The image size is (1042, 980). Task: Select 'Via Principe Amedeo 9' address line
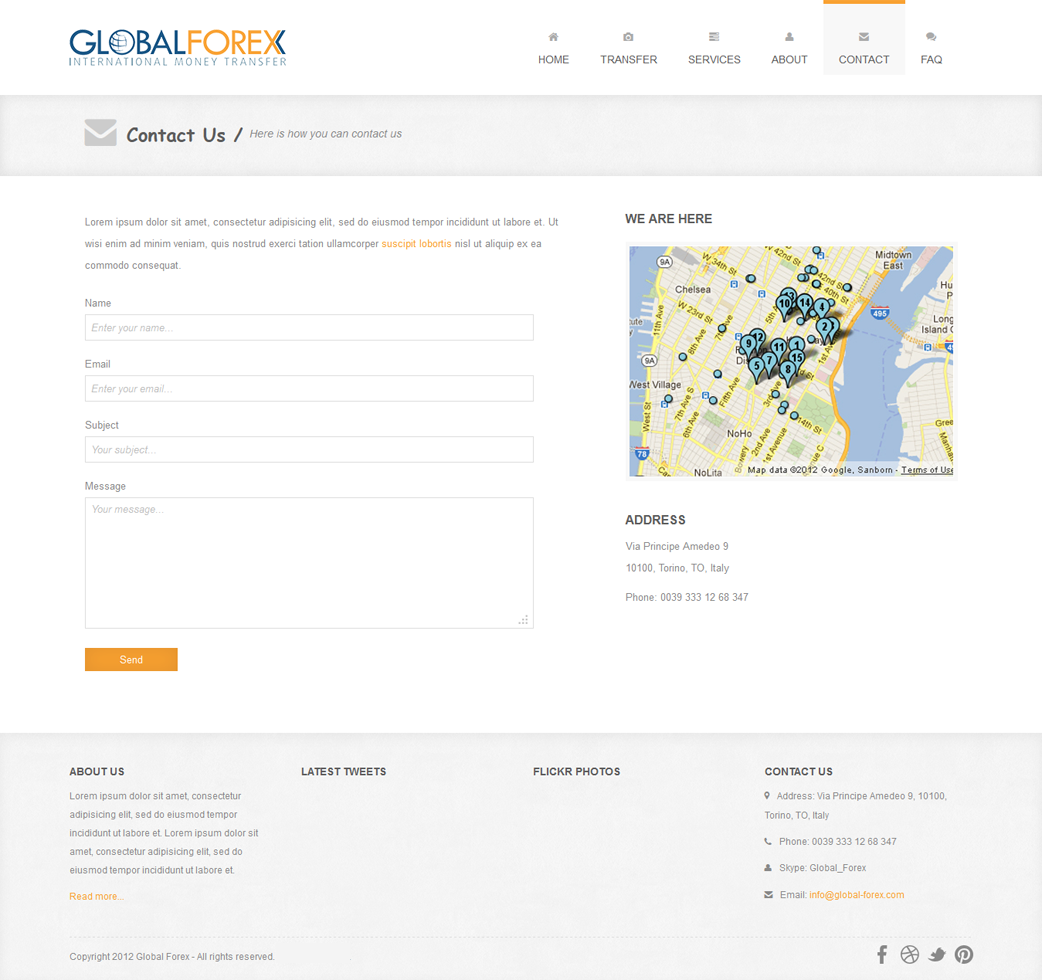[677, 546]
